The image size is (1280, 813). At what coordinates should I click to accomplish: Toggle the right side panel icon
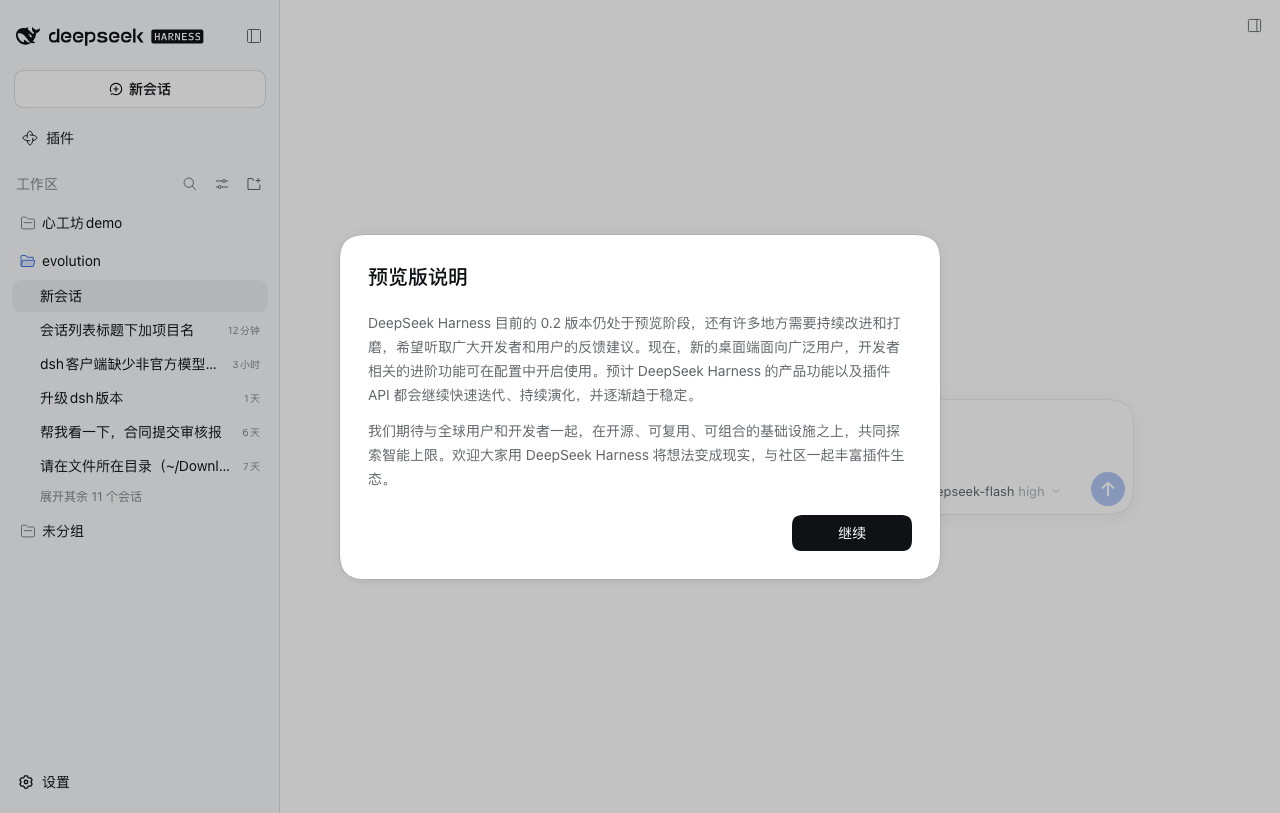[x=1254, y=26]
